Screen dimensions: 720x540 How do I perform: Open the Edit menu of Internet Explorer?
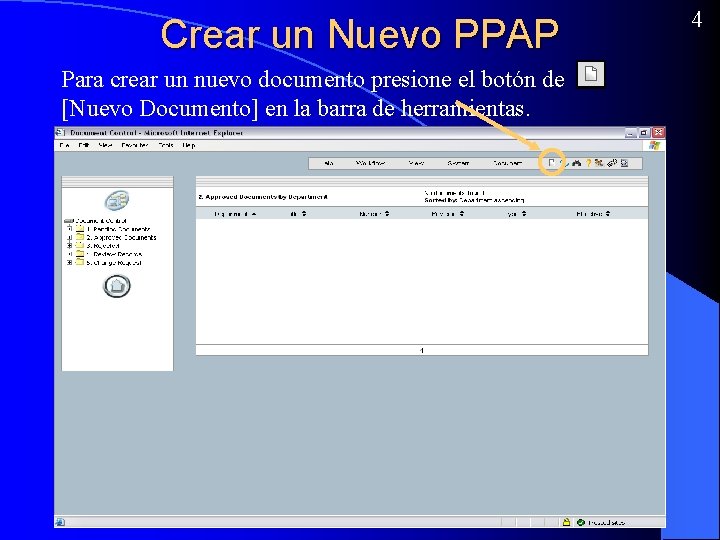(84, 145)
